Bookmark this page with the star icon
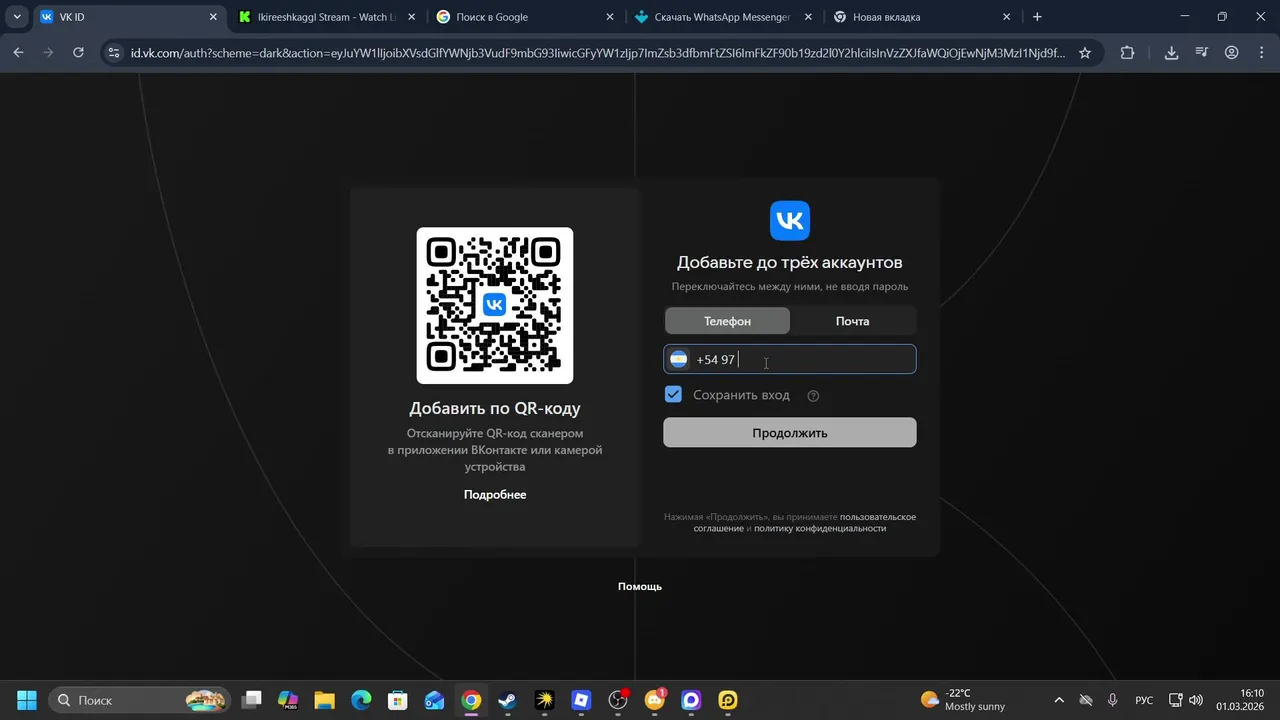The image size is (1280, 720). coord(1085,53)
